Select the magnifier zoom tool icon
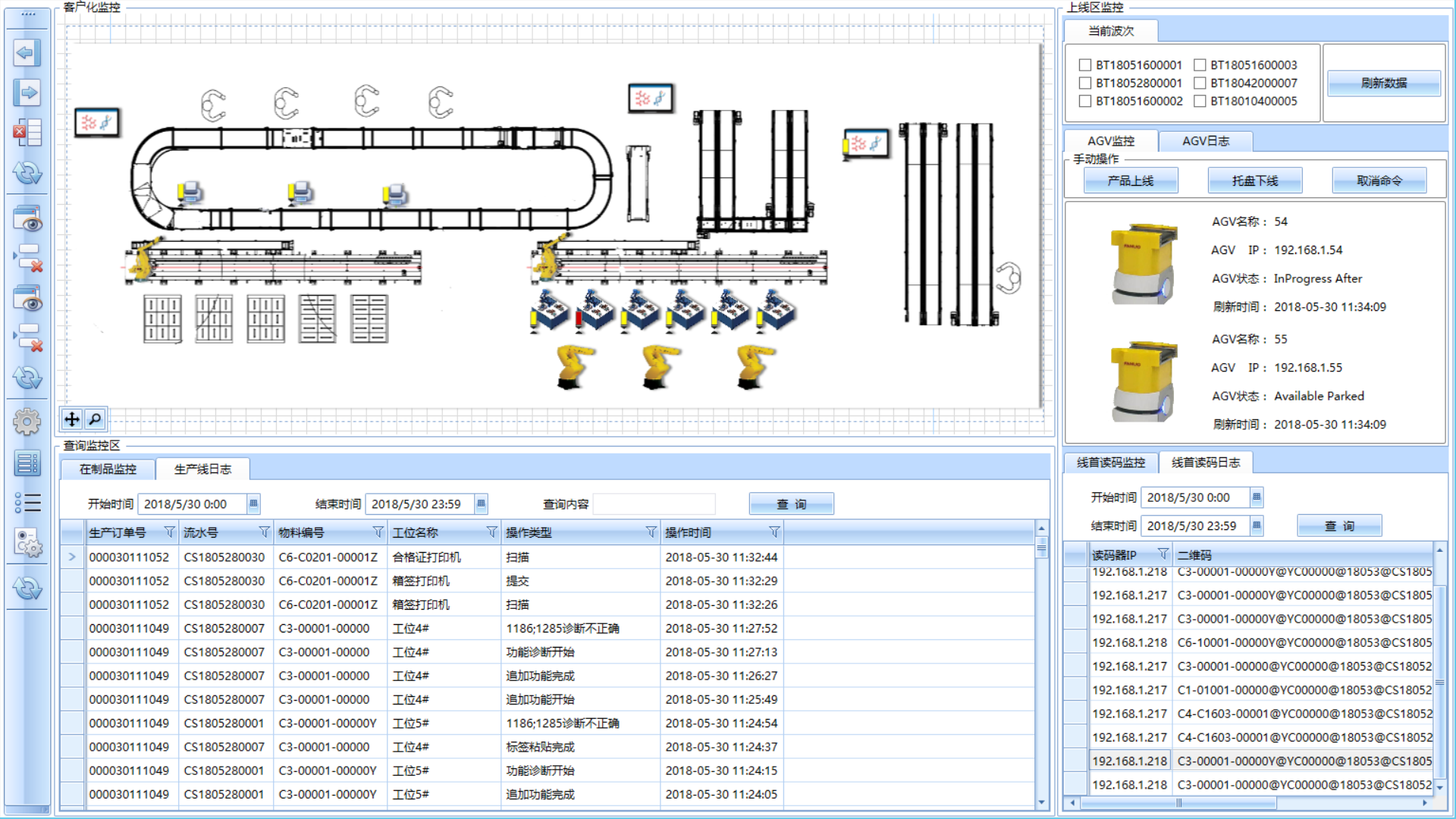Image resolution: width=1456 pixels, height=819 pixels. [x=95, y=419]
